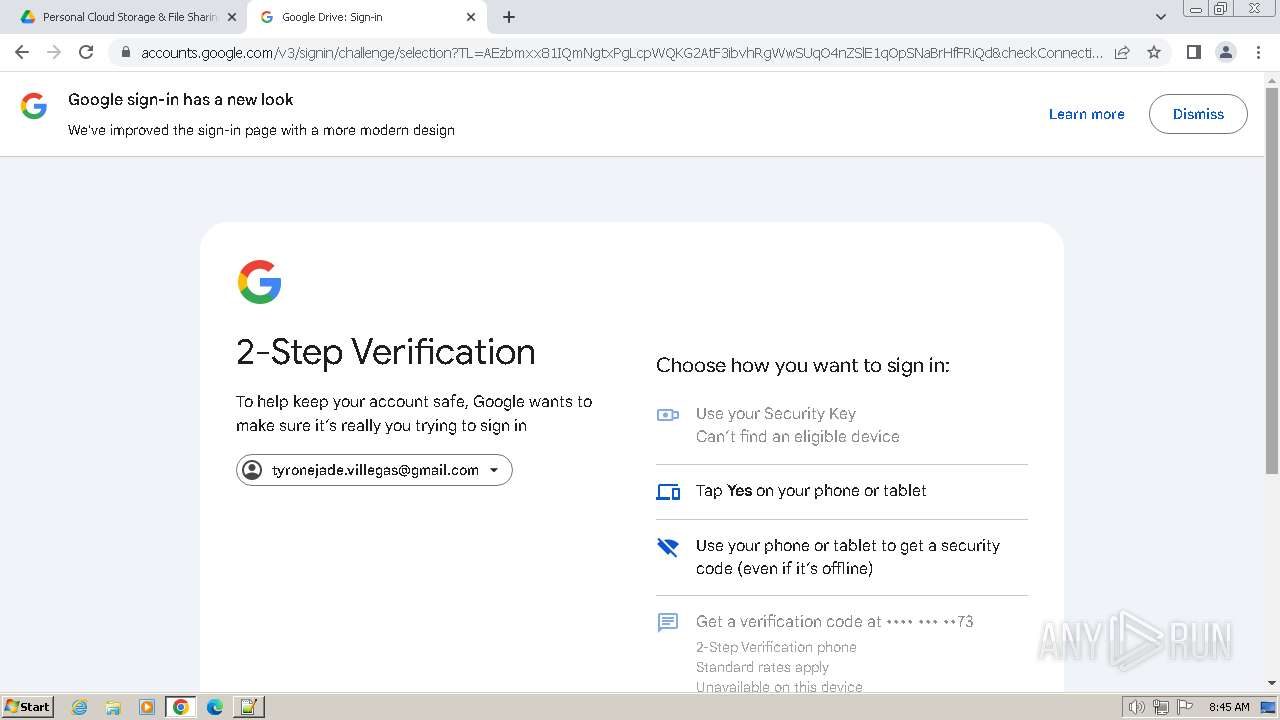This screenshot has height=720, width=1280.
Task: Open Internet Explorer from taskbar
Action: point(80,707)
